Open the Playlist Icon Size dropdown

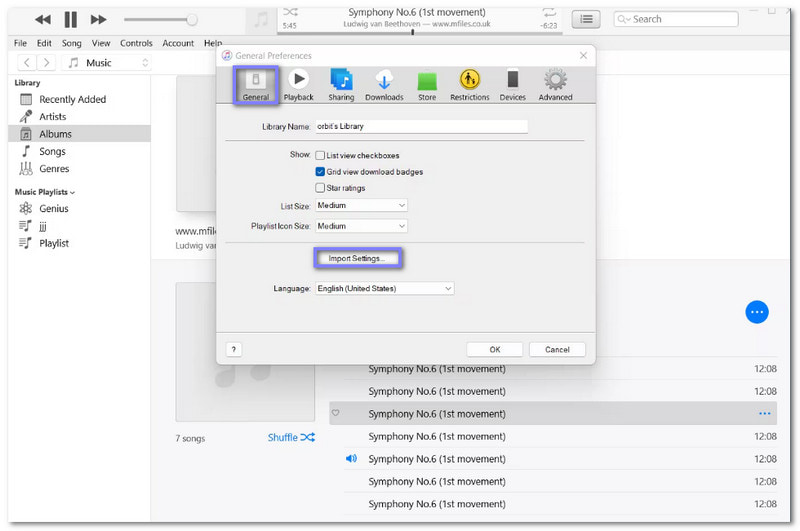361,226
